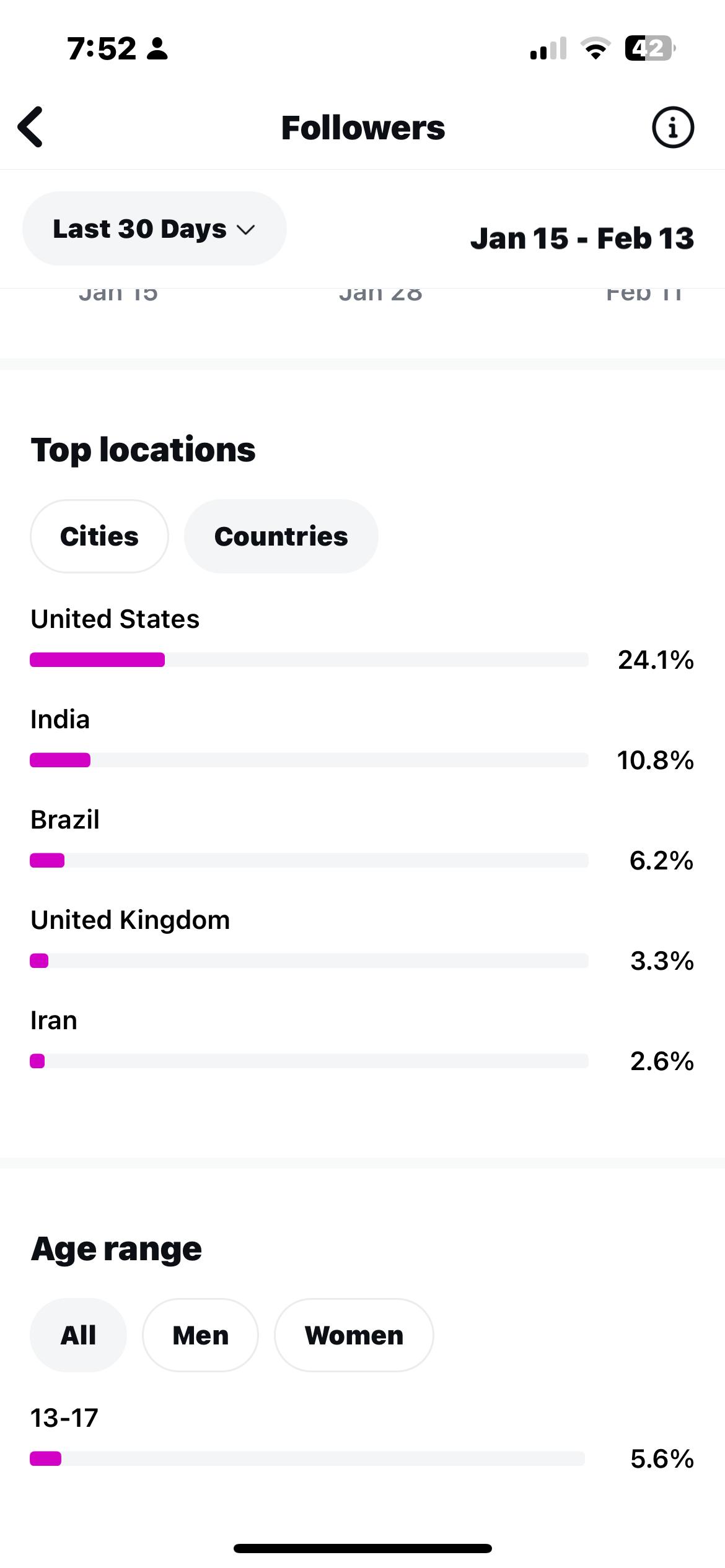Viewport: 725px width, 1568px height.
Task: Switch top locations to Cities
Action: tap(99, 536)
